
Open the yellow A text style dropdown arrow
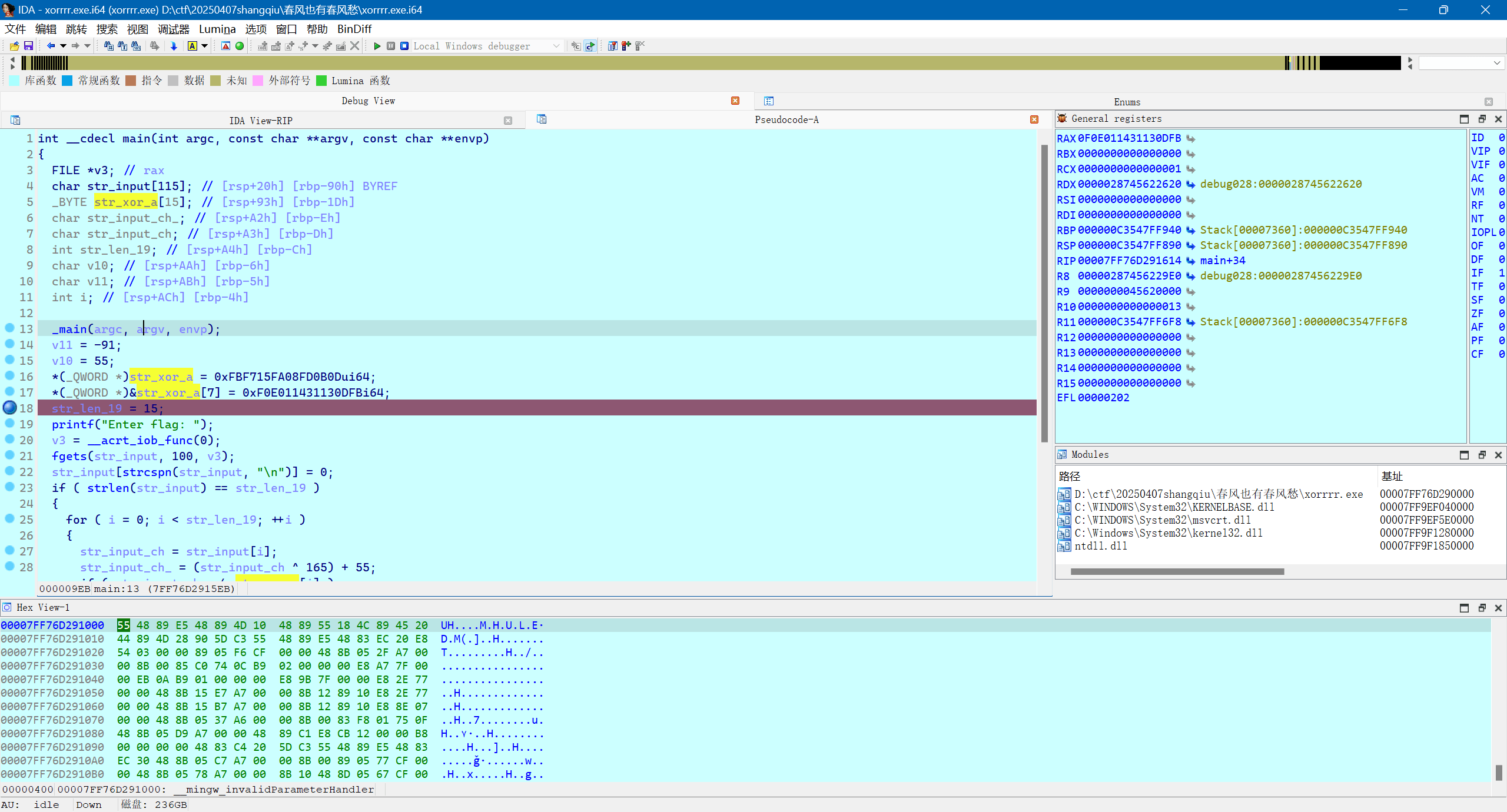[205, 46]
